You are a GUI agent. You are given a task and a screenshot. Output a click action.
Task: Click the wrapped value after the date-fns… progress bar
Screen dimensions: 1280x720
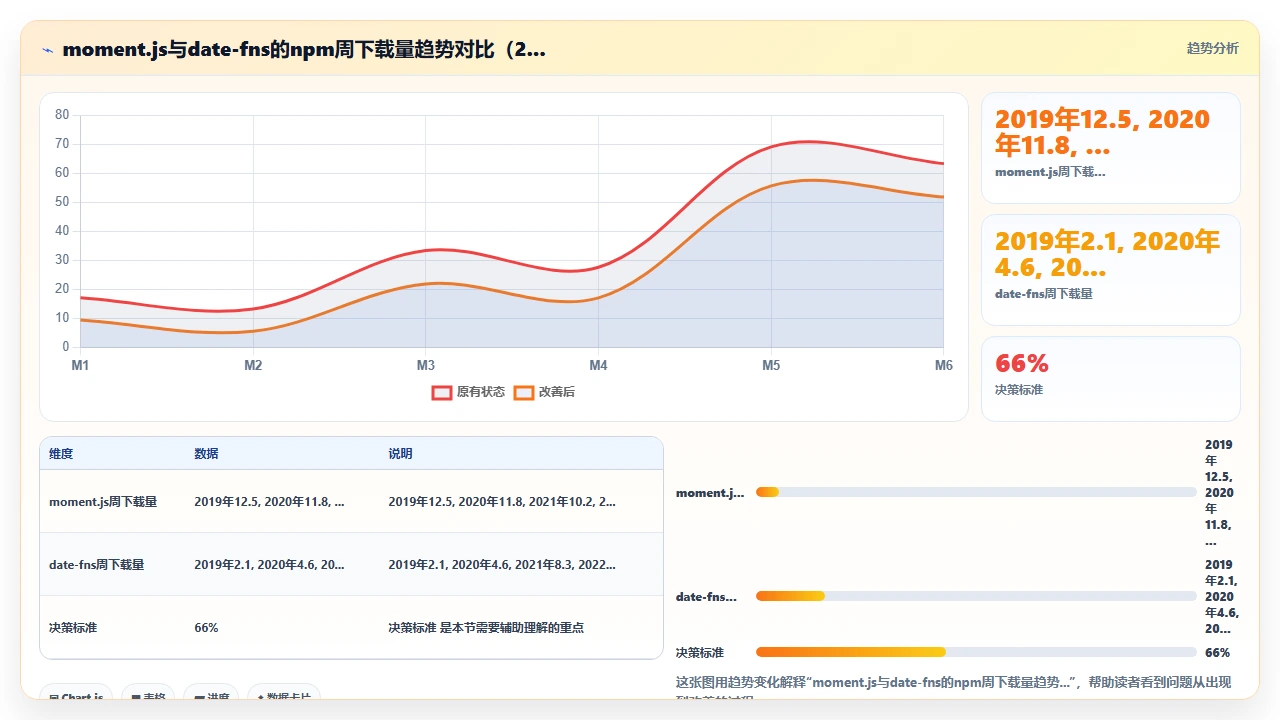(x=1222, y=597)
